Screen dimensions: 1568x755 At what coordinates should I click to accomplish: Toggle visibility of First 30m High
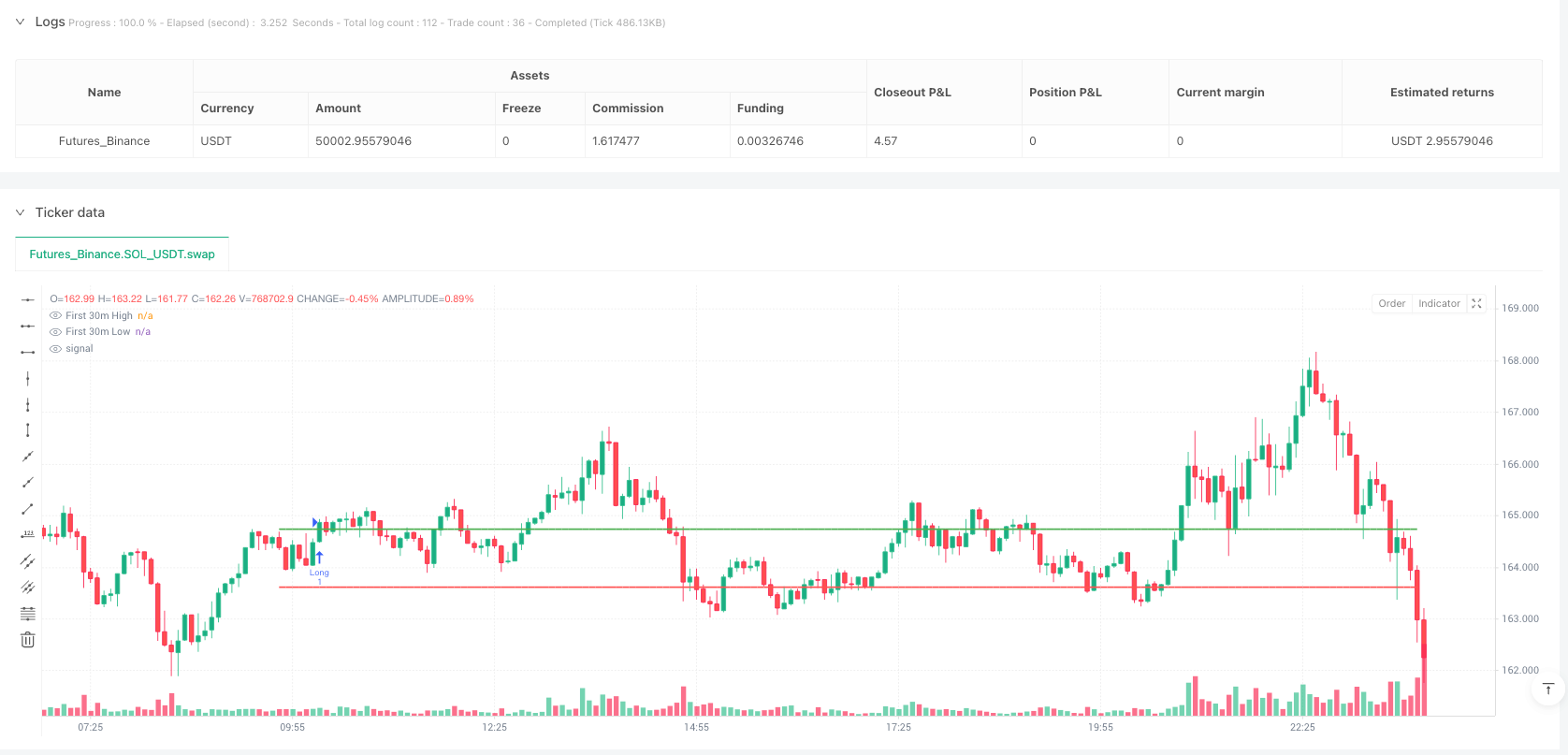tap(55, 316)
